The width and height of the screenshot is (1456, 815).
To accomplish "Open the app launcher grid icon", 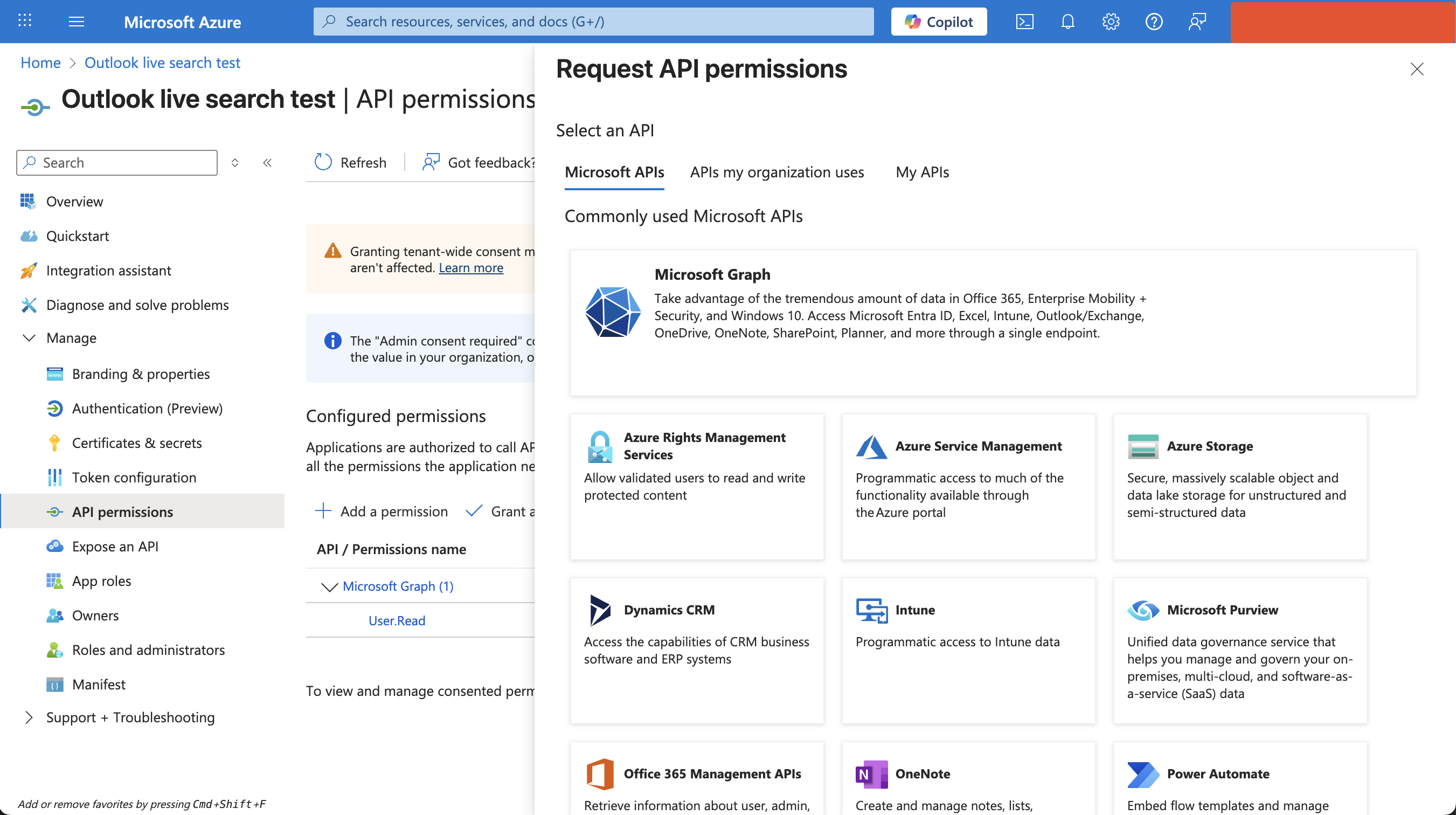I will click(x=24, y=22).
